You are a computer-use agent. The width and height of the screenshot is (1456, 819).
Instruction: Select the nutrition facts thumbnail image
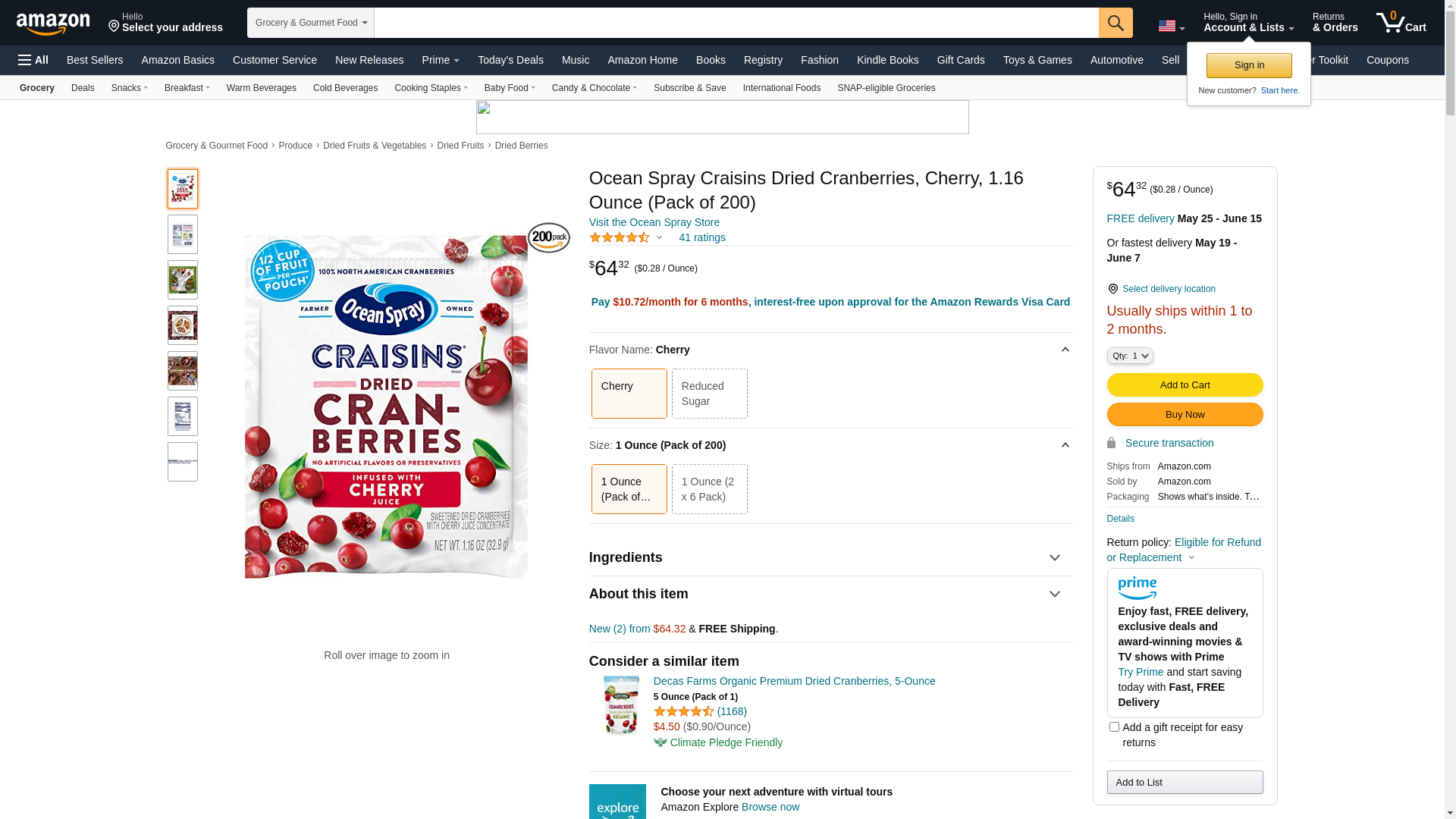tap(183, 416)
